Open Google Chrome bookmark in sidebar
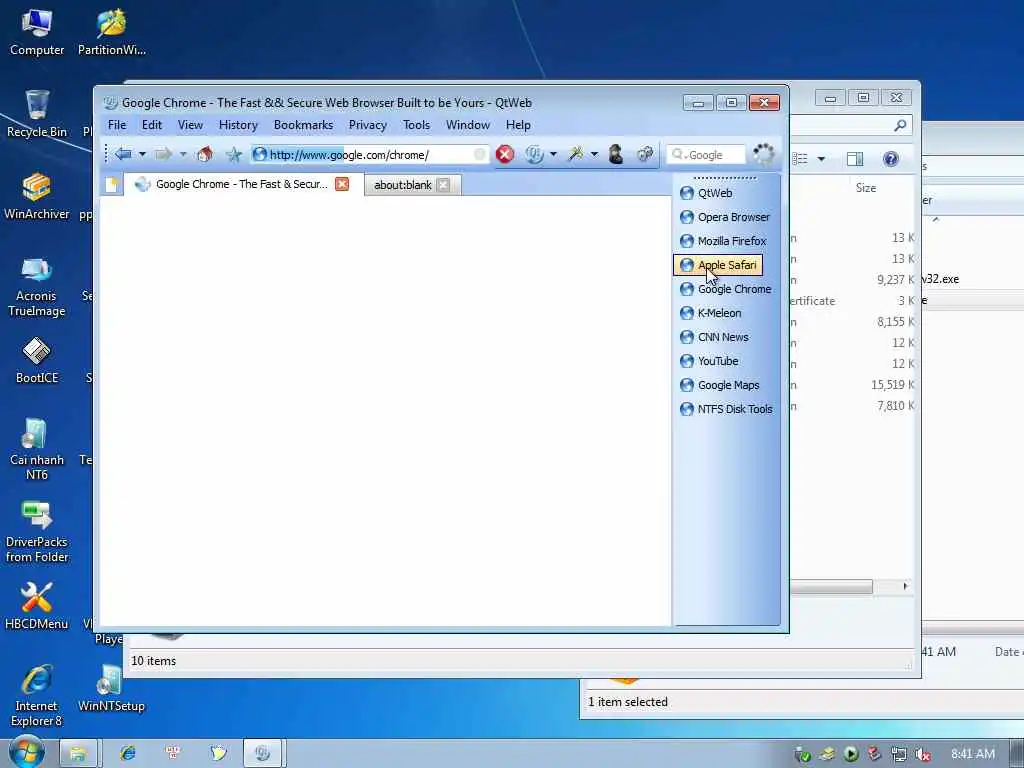1024x768 pixels. 726,289
